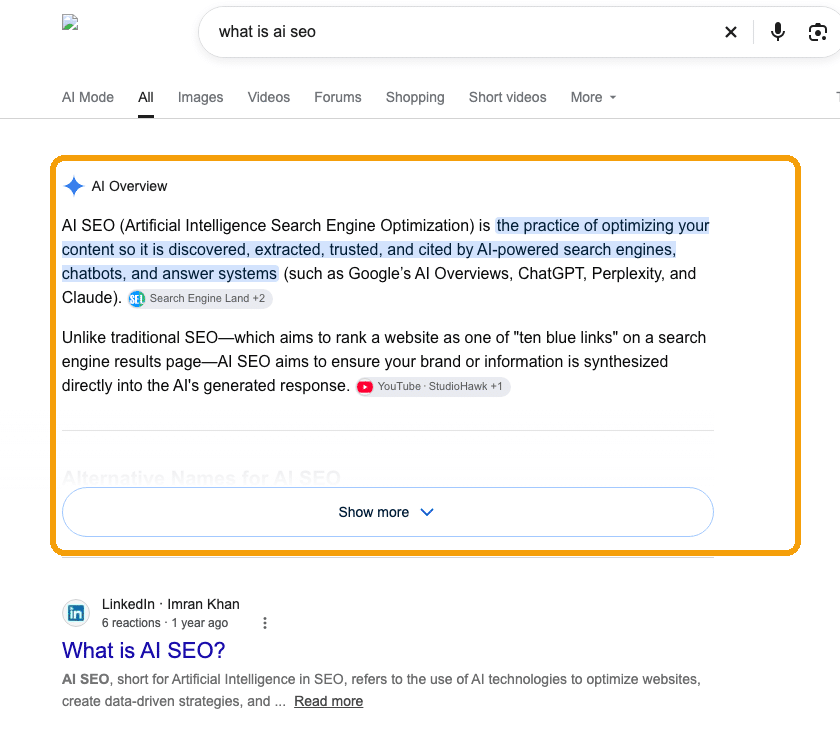Open image search with the camera lens icon
The image size is (840, 740).
coord(818,32)
